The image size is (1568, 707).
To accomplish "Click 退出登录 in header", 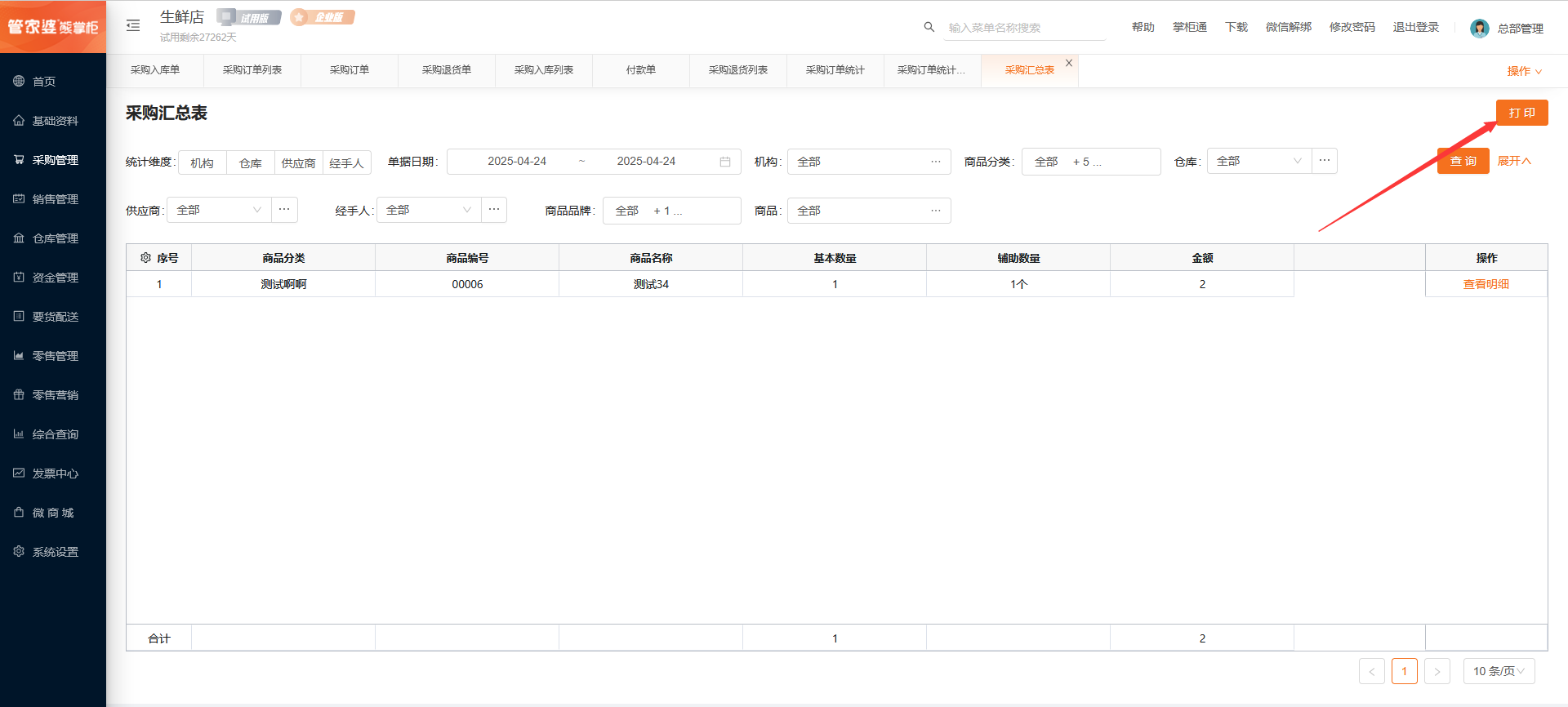I will 1416,27.
